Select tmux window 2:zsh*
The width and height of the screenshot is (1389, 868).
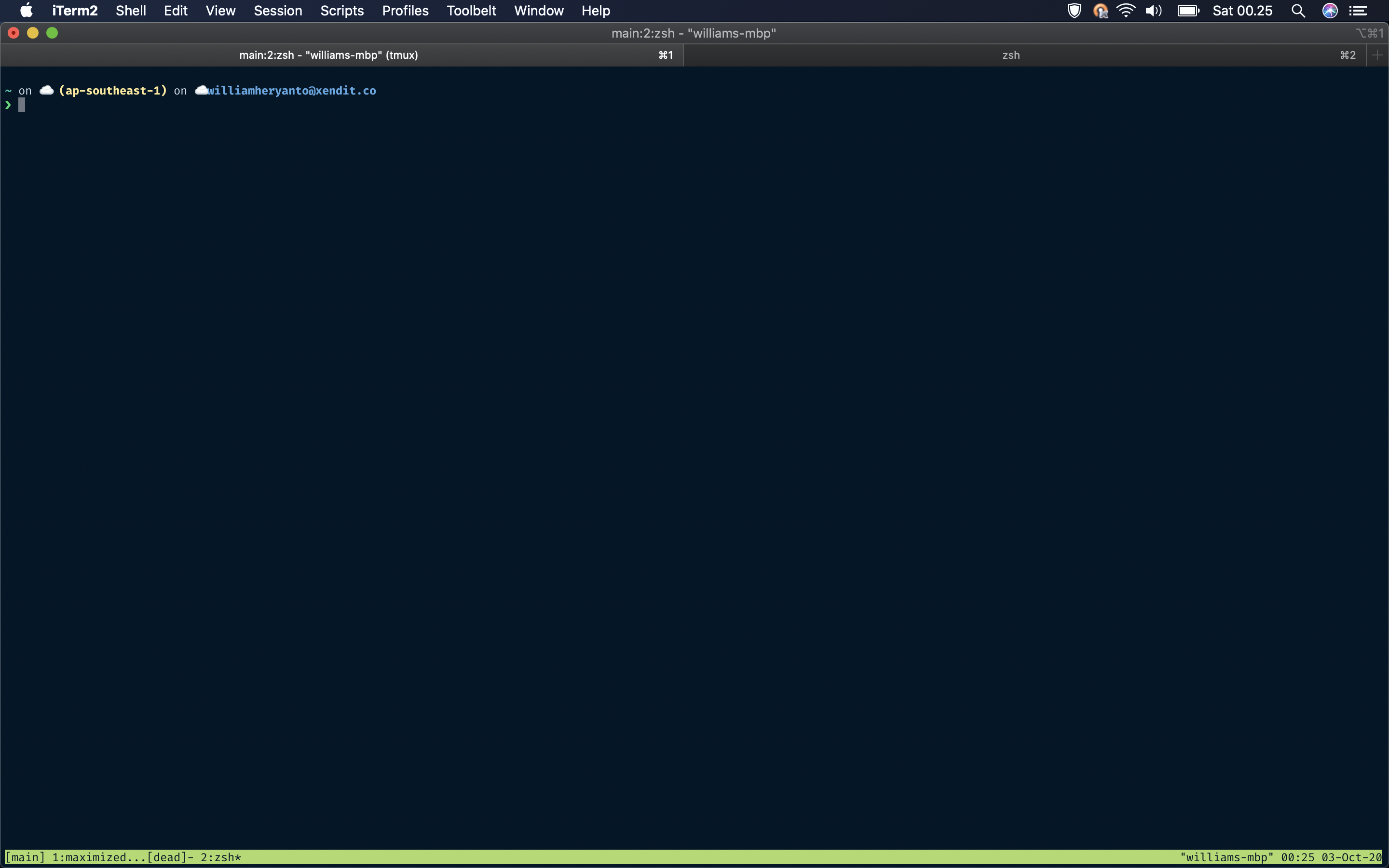[x=220, y=857]
